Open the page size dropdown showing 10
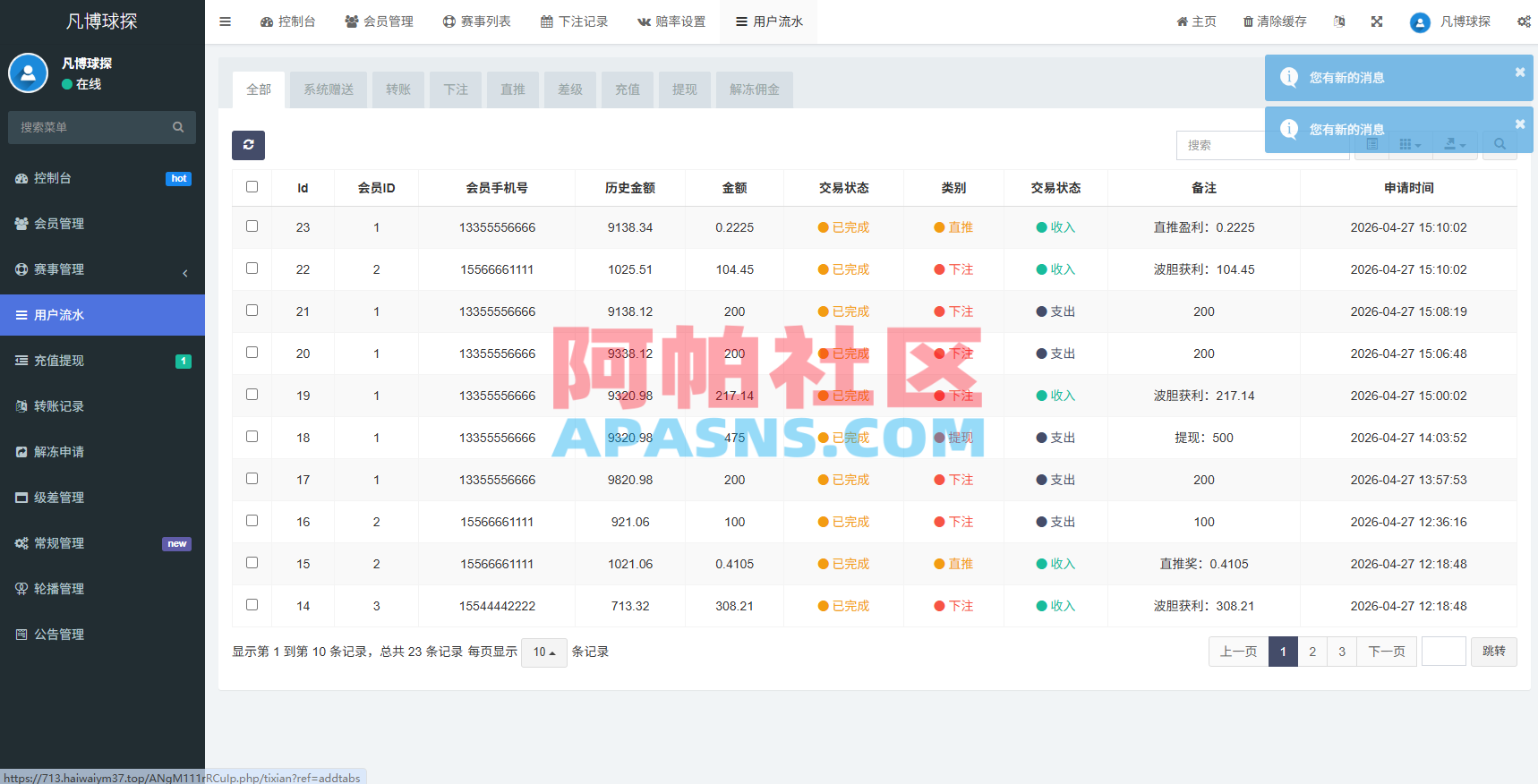The height and width of the screenshot is (784, 1538). [544, 652]
